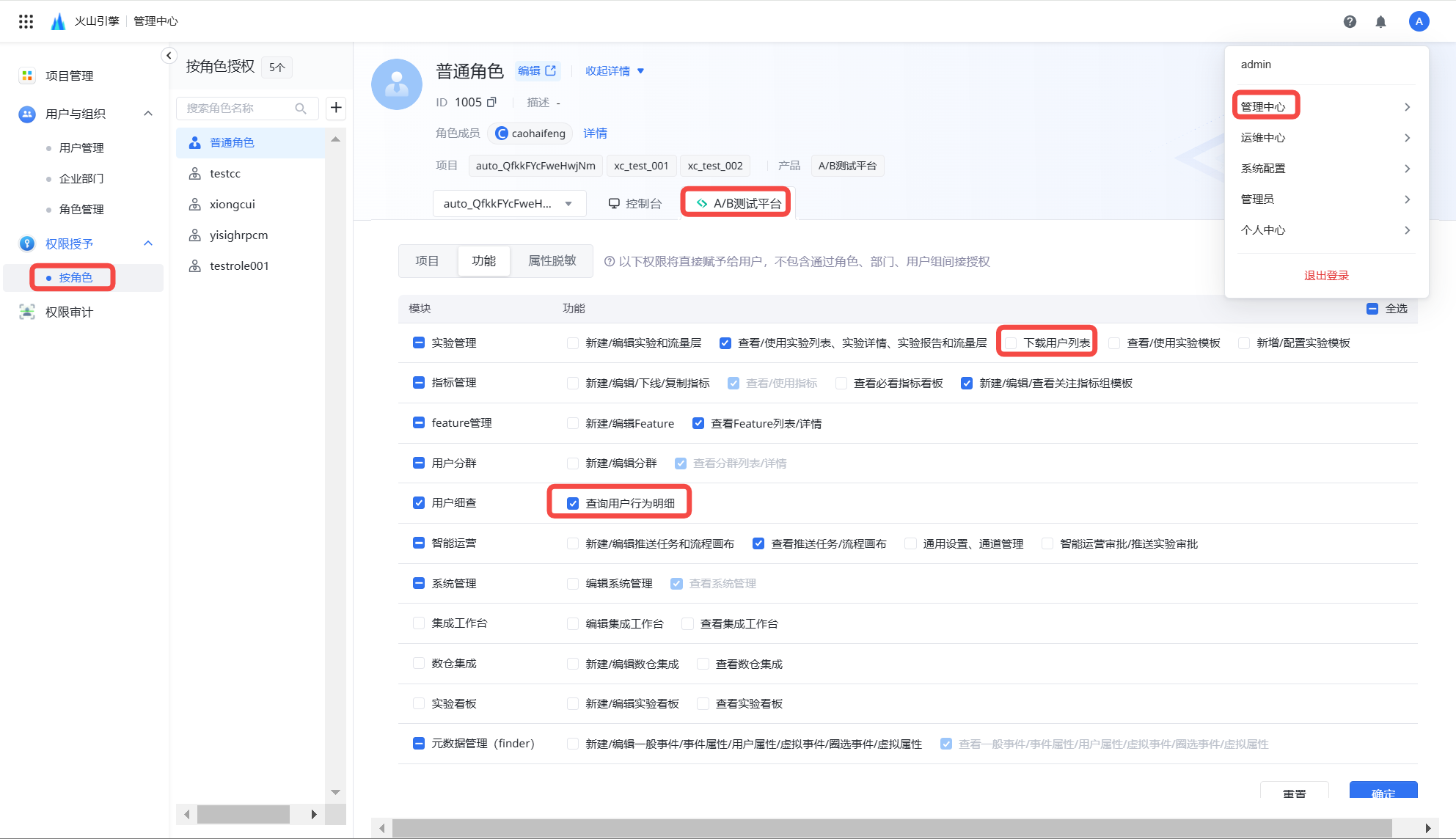The width and height of the screenshot is (1456, 839).
Task: Switch to the 功能 tab
Action: [483, 261]
